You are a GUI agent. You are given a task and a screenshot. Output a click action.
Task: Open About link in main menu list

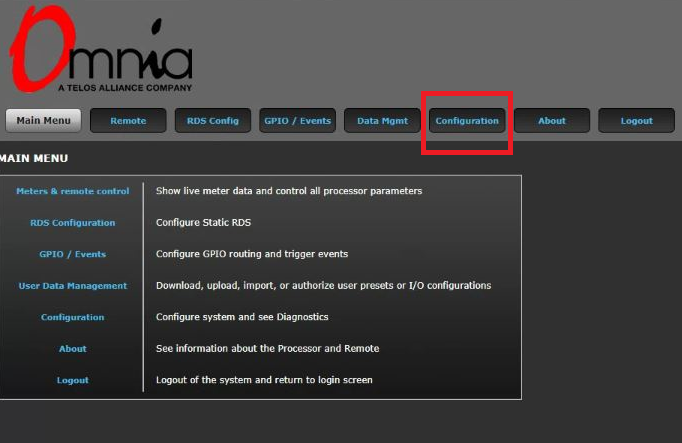pyautogui.click(x=73, y=349)
